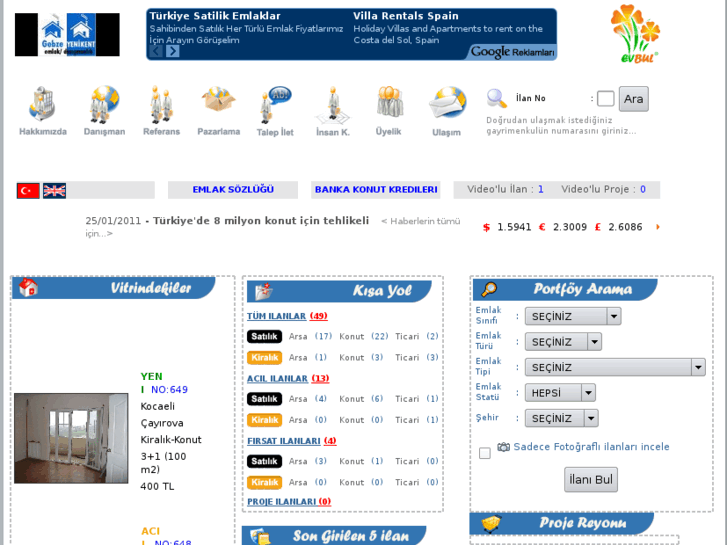Open Video'lu İlan count 1
The height and width of the screenshot is (545, 727).
(541, 189)
